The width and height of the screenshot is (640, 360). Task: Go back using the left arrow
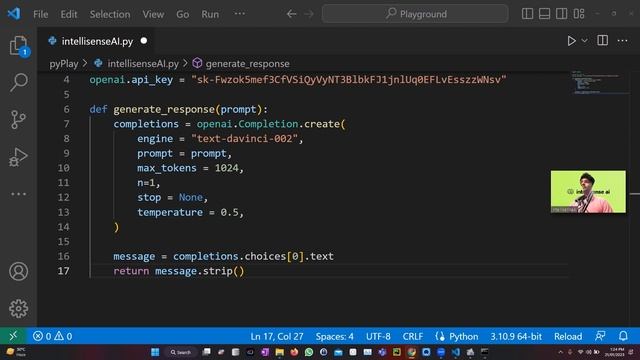(291, 14)
